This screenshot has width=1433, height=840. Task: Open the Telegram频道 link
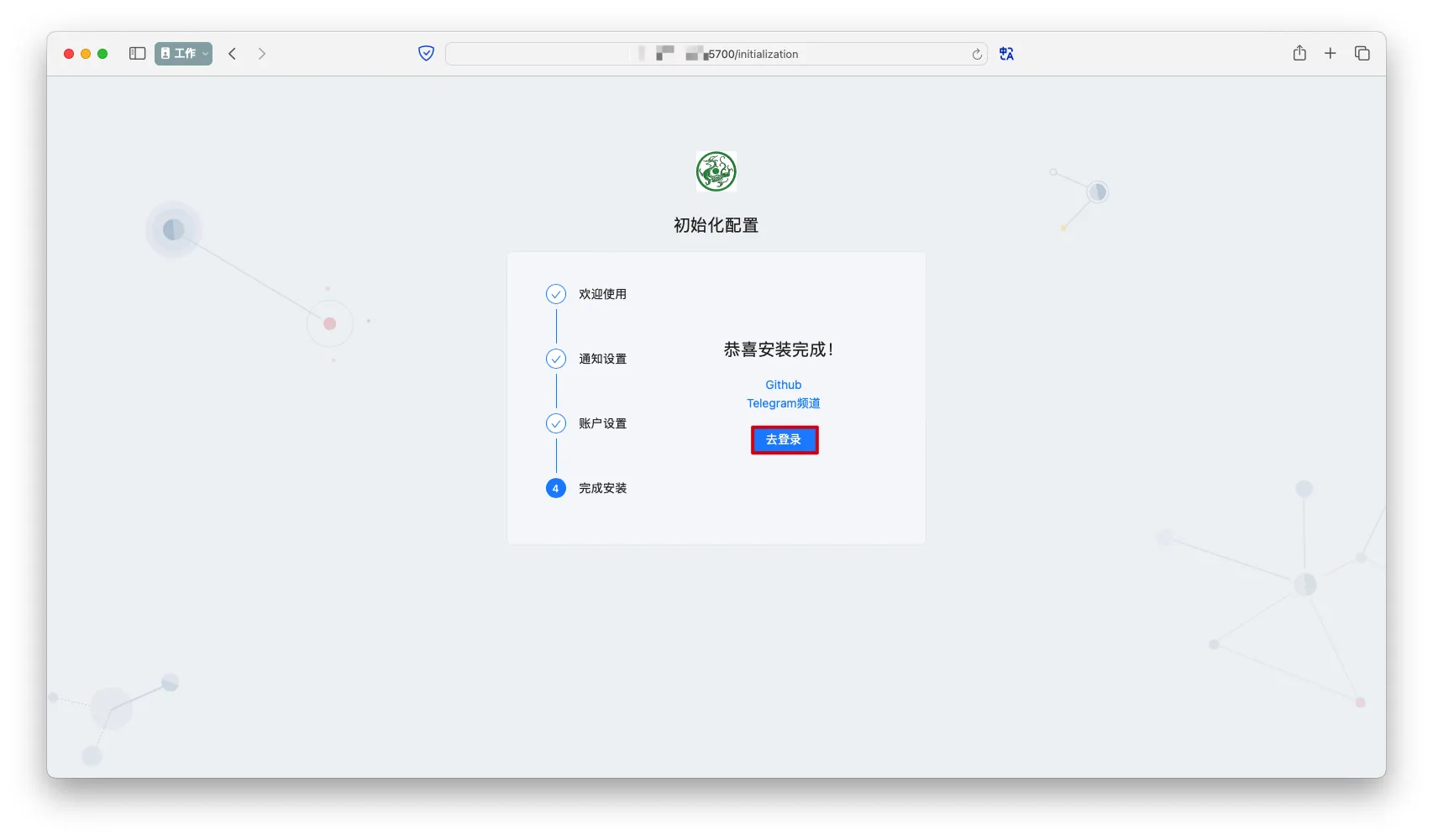783,403
